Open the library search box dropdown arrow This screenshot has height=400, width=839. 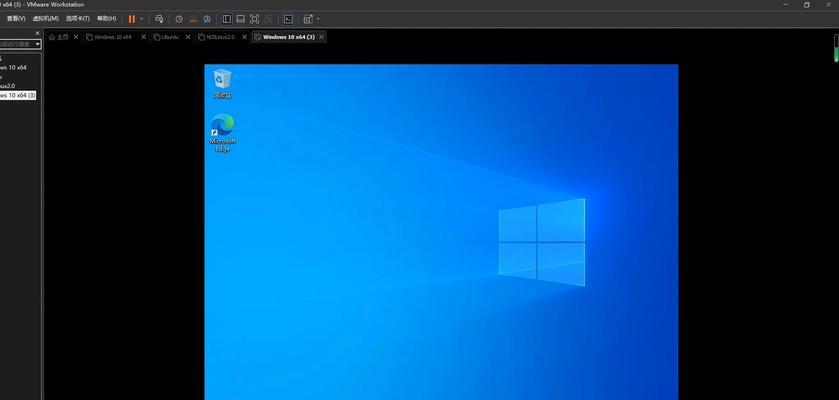[38, 44]
